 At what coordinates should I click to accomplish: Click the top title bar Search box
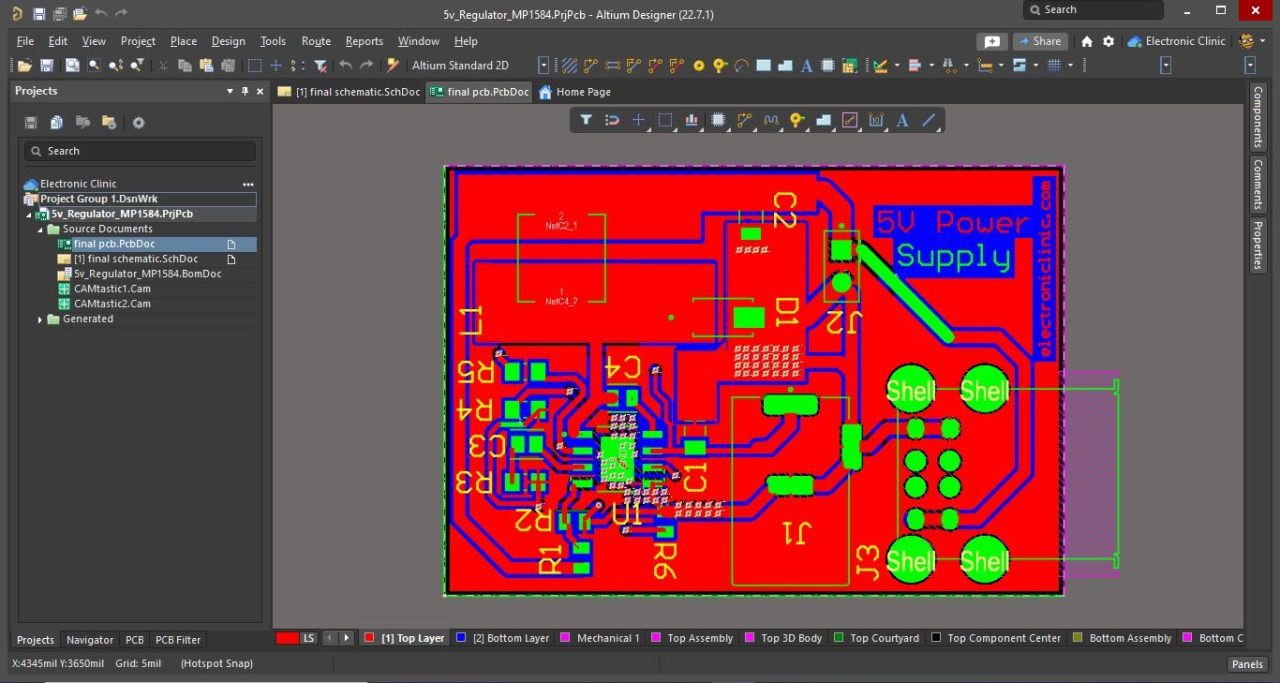(1093, 10)
